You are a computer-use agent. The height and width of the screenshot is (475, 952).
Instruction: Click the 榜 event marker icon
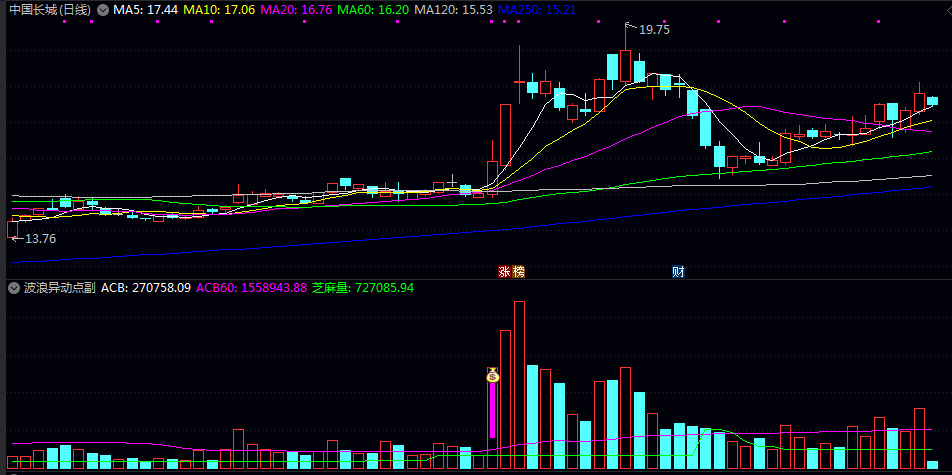click(518, 272)
